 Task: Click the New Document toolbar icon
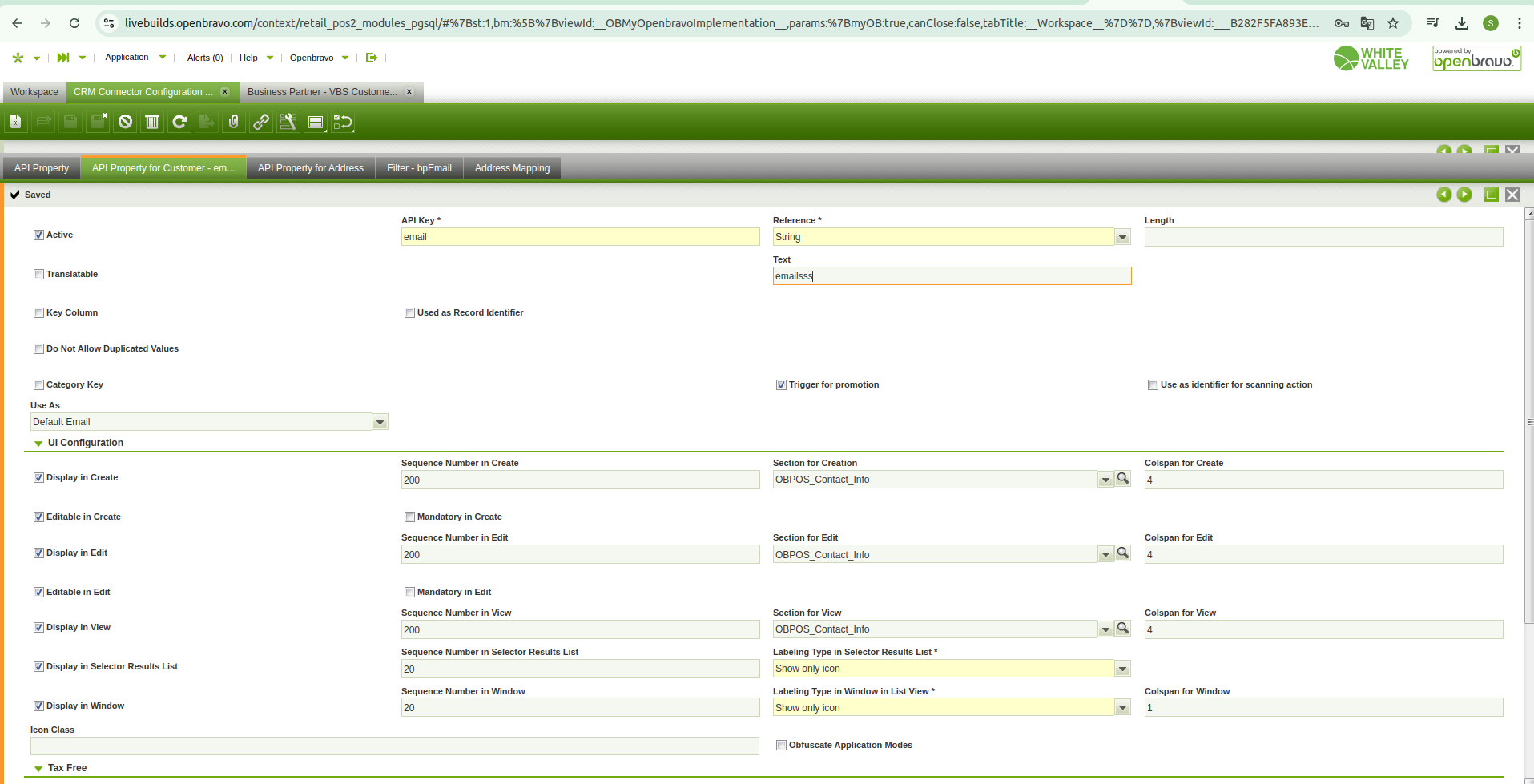click(x=16, y=122)
